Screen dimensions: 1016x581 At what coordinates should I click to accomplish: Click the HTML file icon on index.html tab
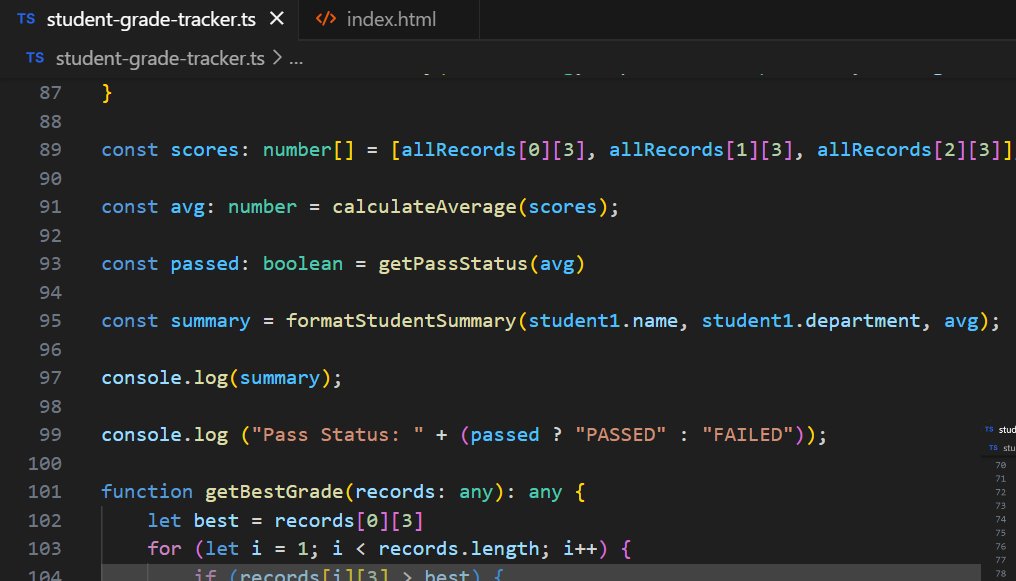tap(325, 19)
